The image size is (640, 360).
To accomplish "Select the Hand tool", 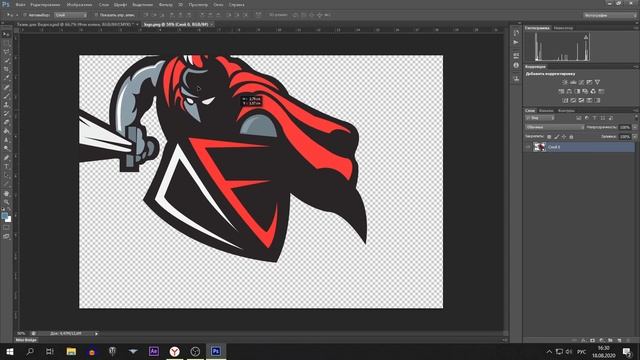I will [6, 194].
